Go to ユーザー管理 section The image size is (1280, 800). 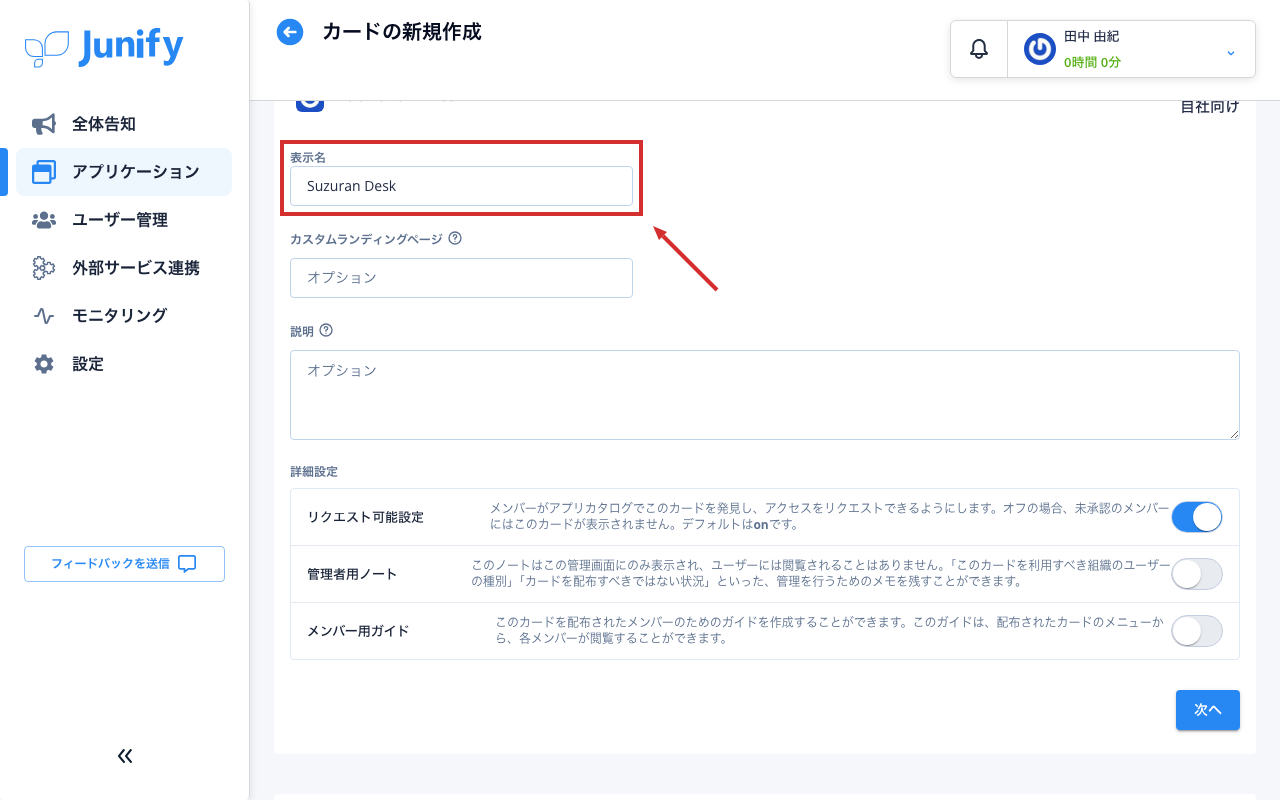[124, 220]
